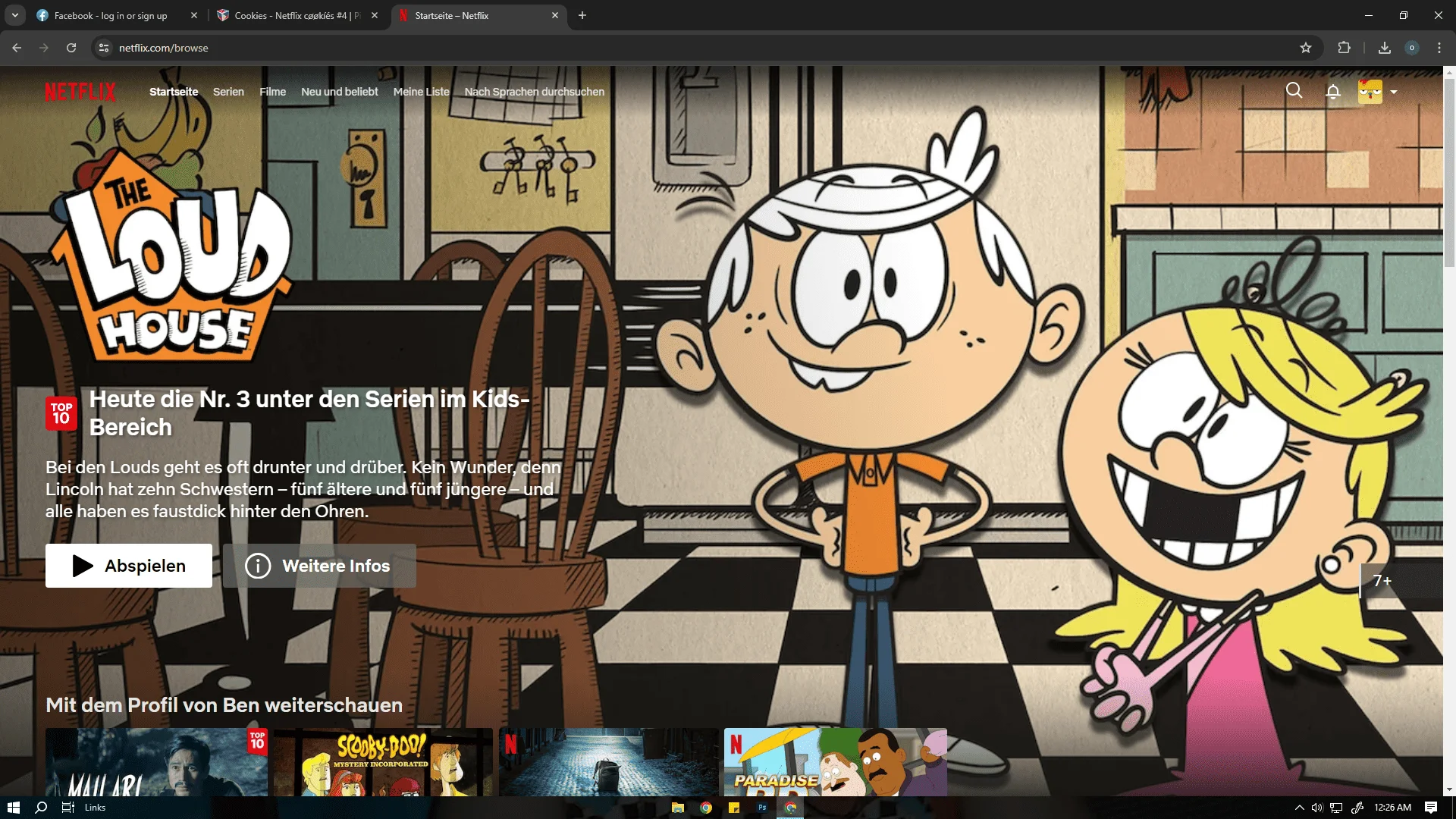1456x819 pixels.
Task: Go back in browser history
Action: point(17,48)
